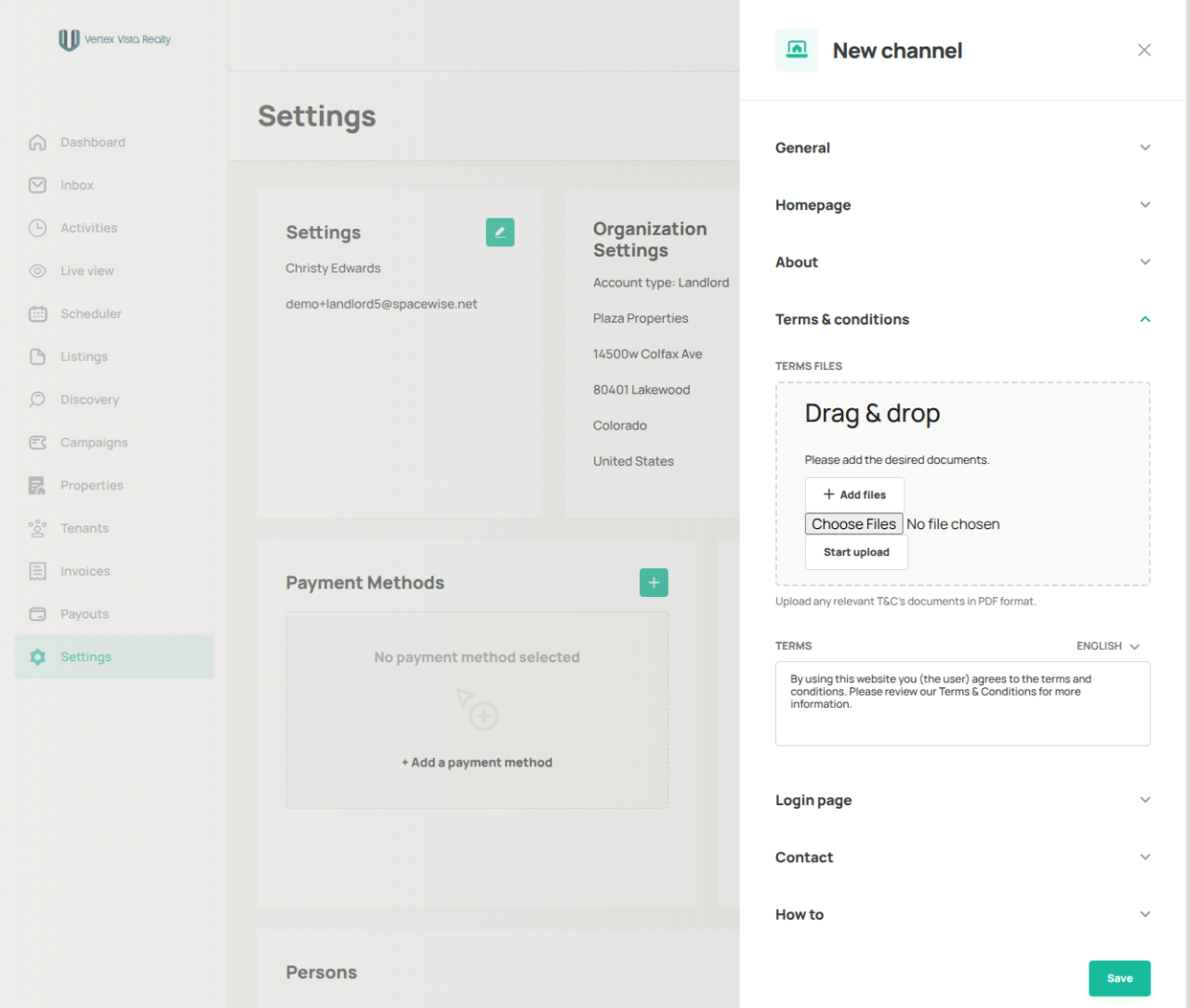
Task: Open Dashboard from the sidebar menu
Action: (x=113, y=142)
